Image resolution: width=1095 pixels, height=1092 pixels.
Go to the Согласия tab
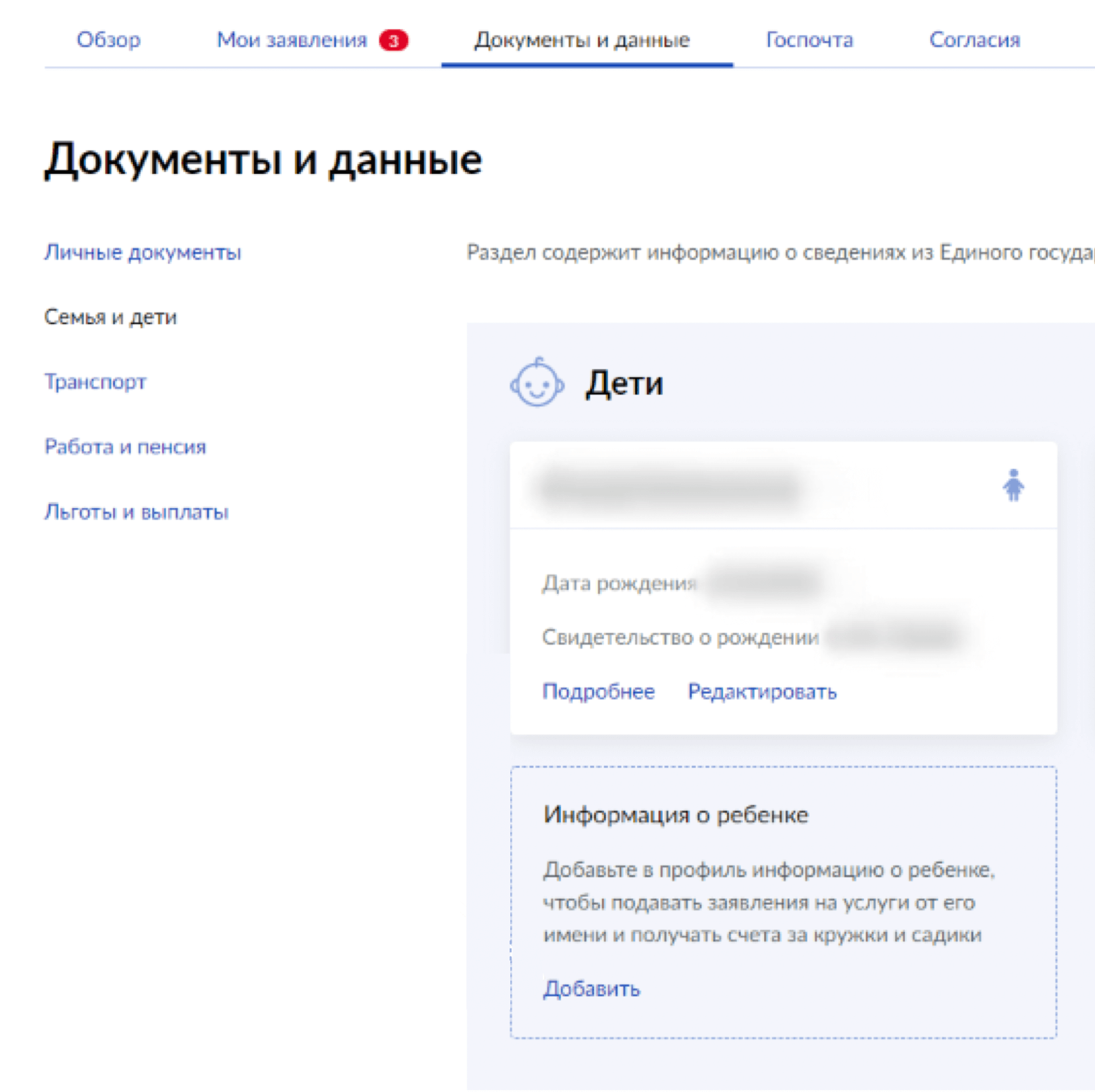pos(975,40)
